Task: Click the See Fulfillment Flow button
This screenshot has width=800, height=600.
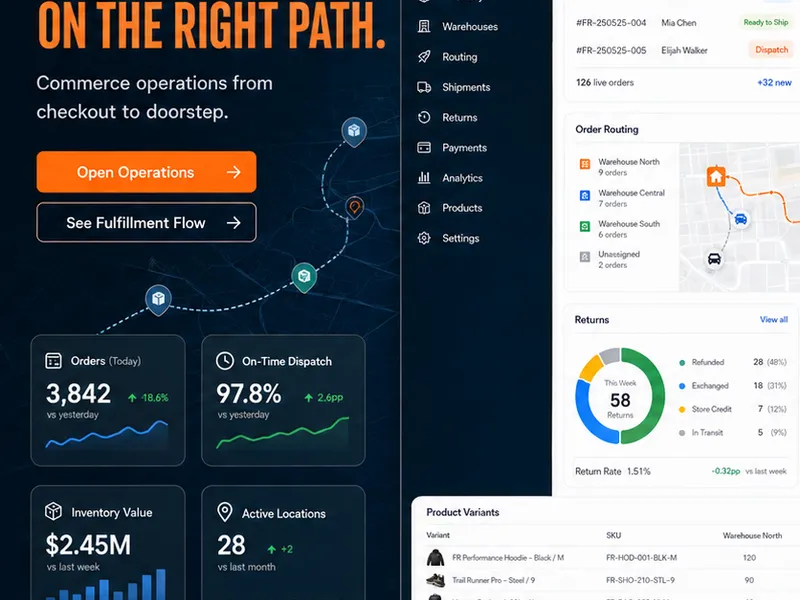Action: click(x=146, y=222)
